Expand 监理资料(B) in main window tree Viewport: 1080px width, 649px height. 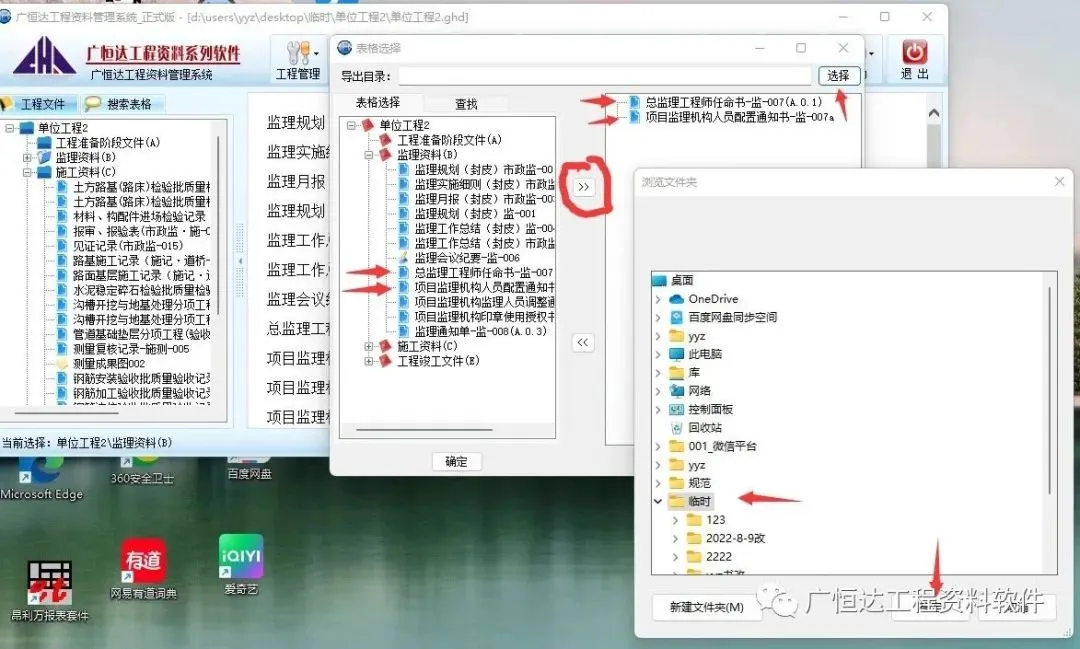pyautogui.click(x=27, y=158)
